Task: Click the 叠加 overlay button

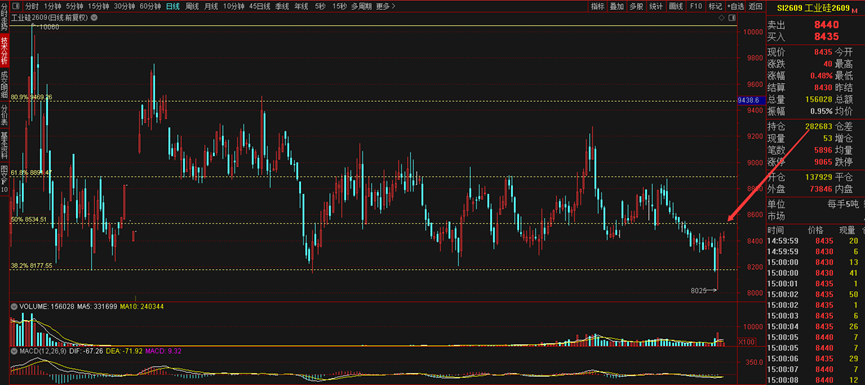Action: 617,7
